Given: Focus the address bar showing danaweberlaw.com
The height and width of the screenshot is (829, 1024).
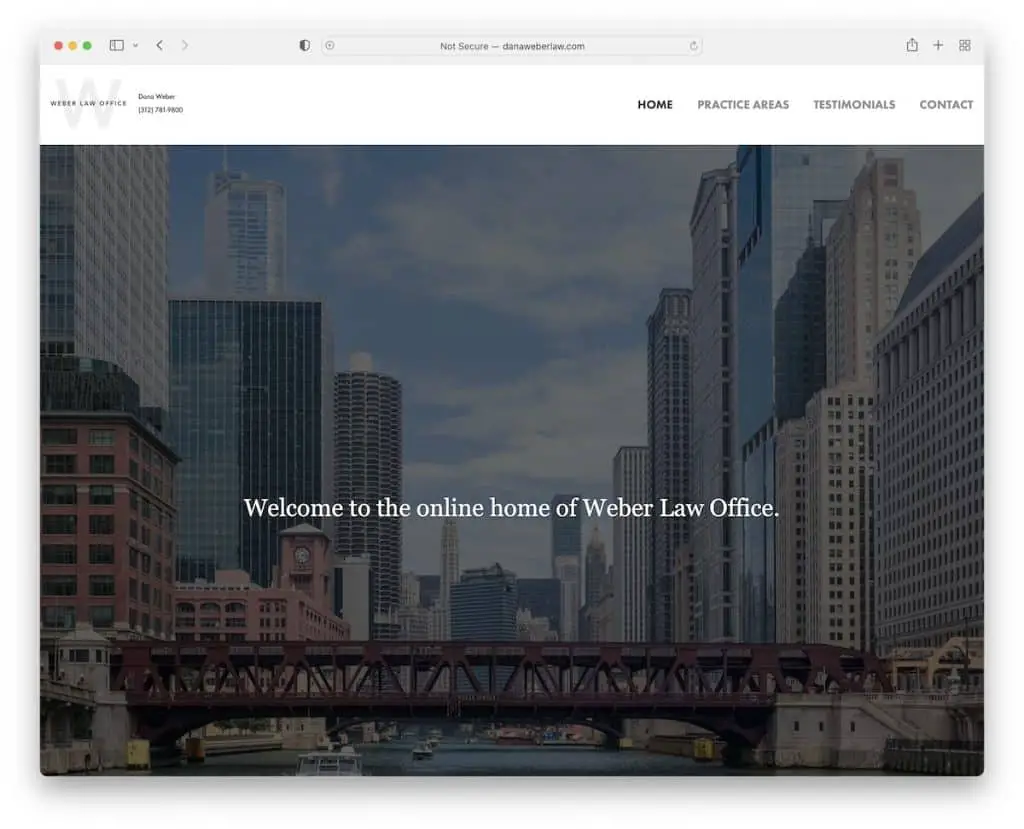Looking at the screenshot, I should (512, 46).
